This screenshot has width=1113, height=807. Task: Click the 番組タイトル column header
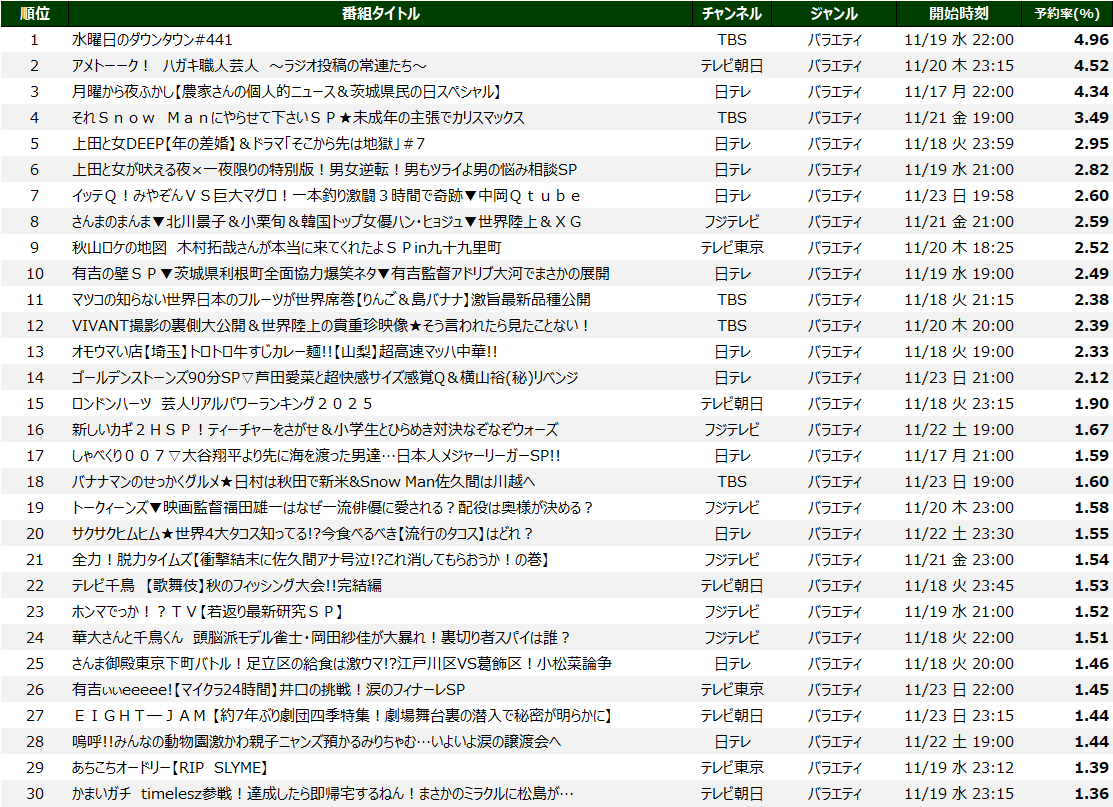pos(380,13)
